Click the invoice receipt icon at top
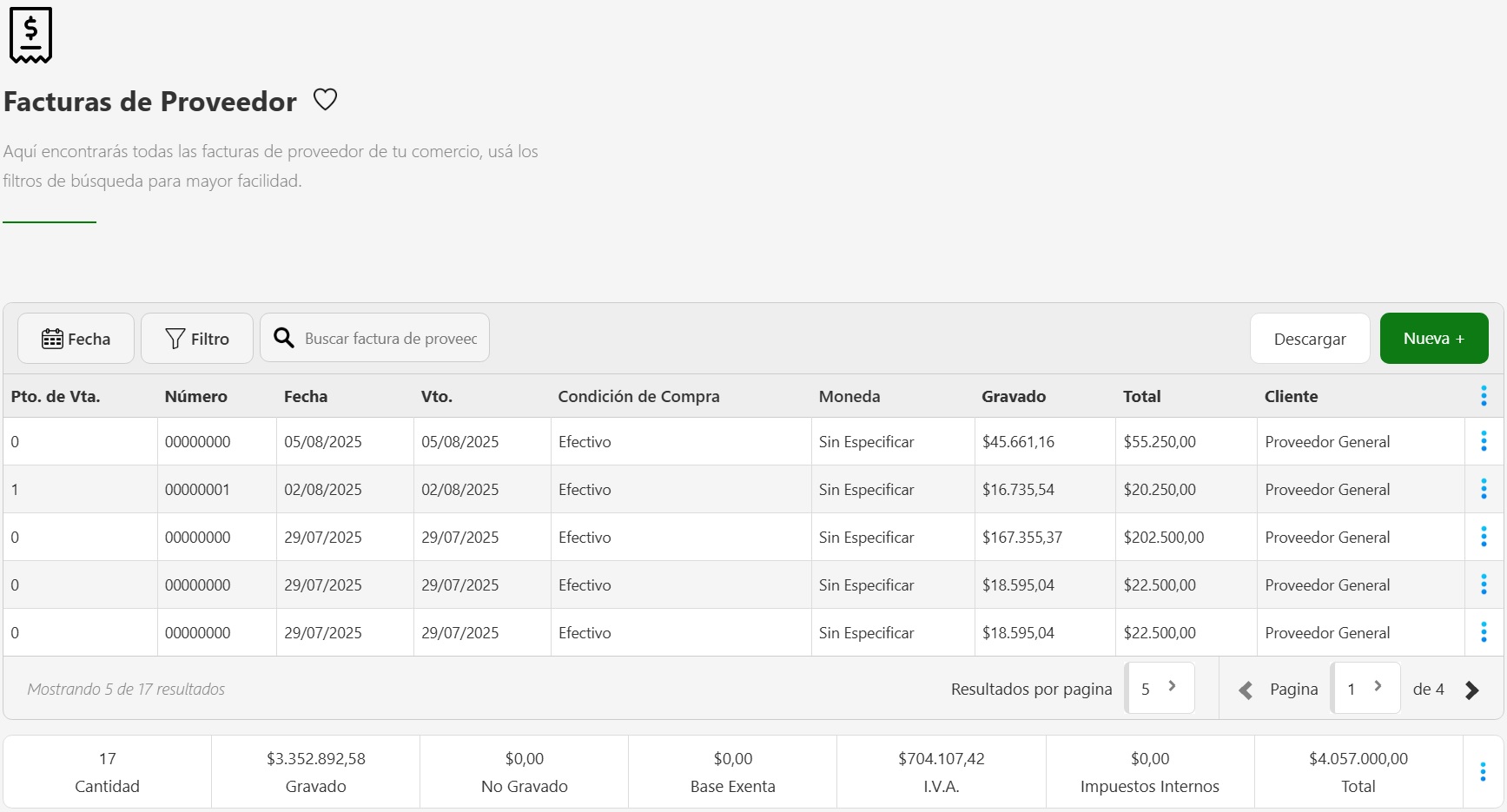 click(x=30, y=35)
